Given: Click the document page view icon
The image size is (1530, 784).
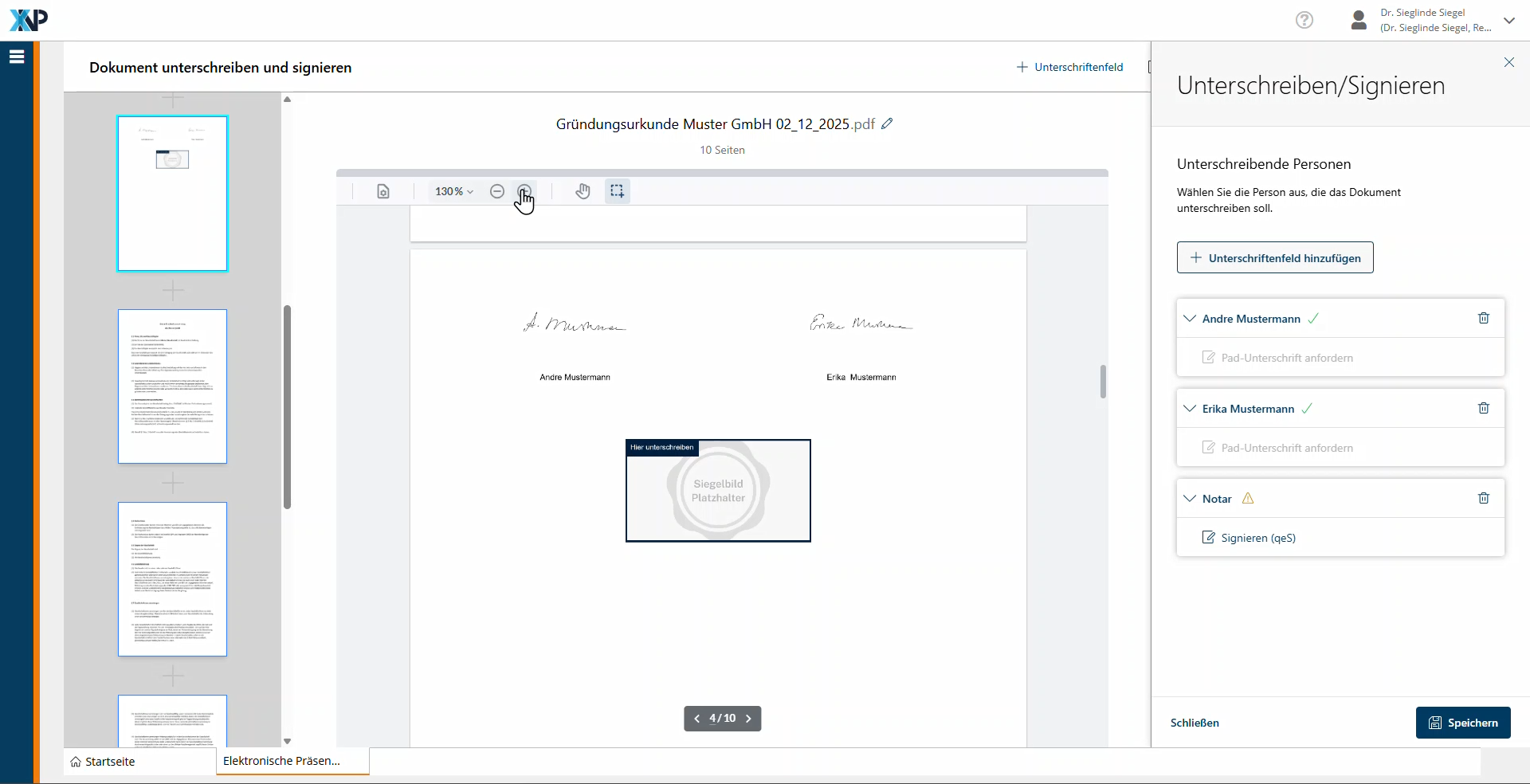Looking at the screenshot, I should point(383,191).
